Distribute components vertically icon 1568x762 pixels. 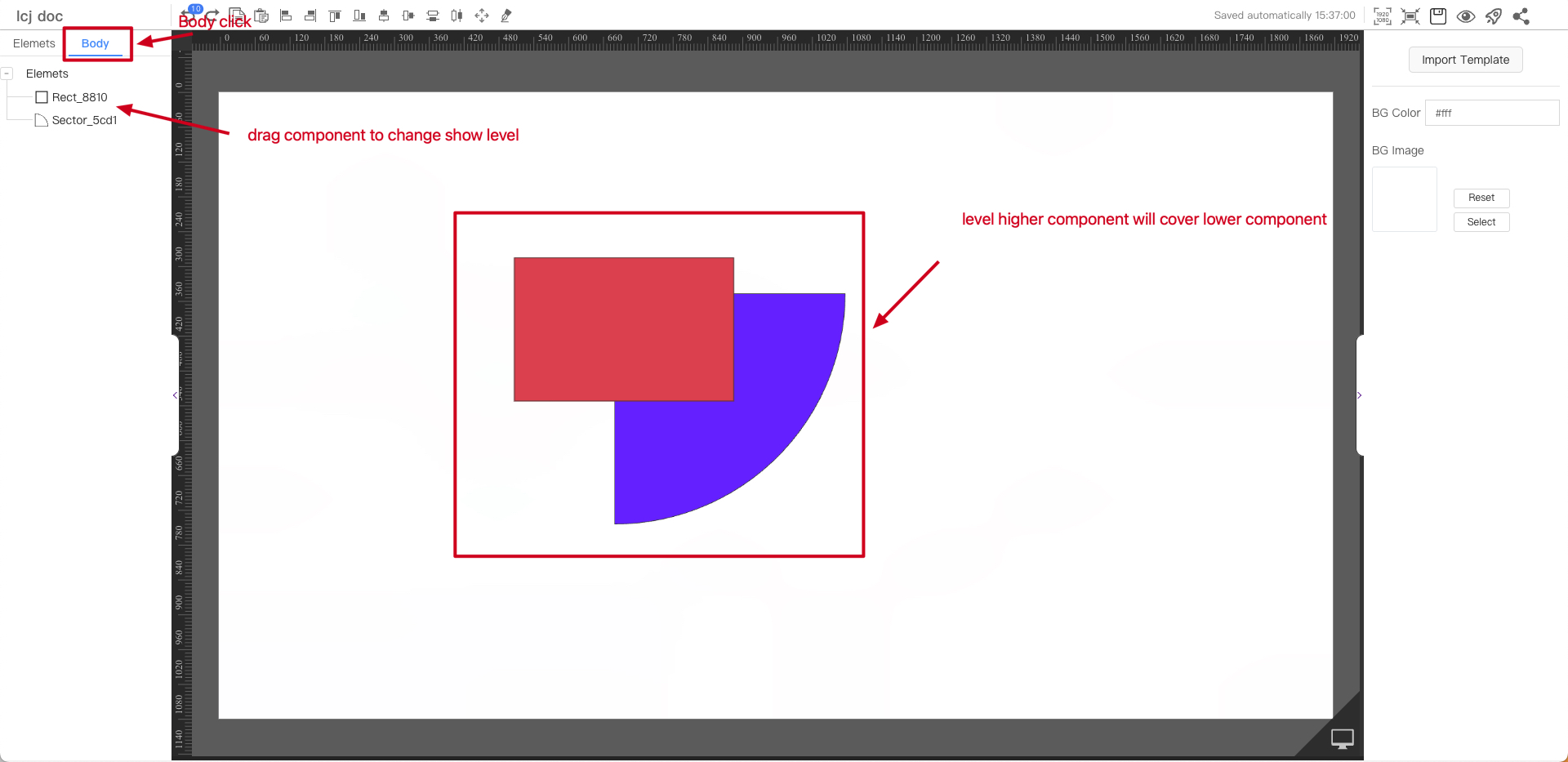(433, 16)
